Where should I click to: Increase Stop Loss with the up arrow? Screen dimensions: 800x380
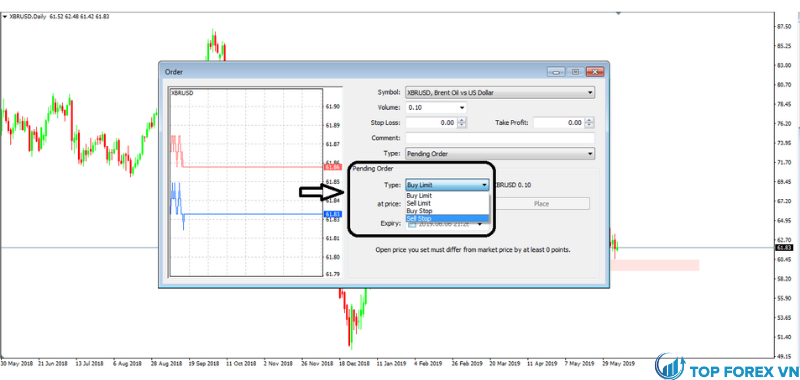462,120
